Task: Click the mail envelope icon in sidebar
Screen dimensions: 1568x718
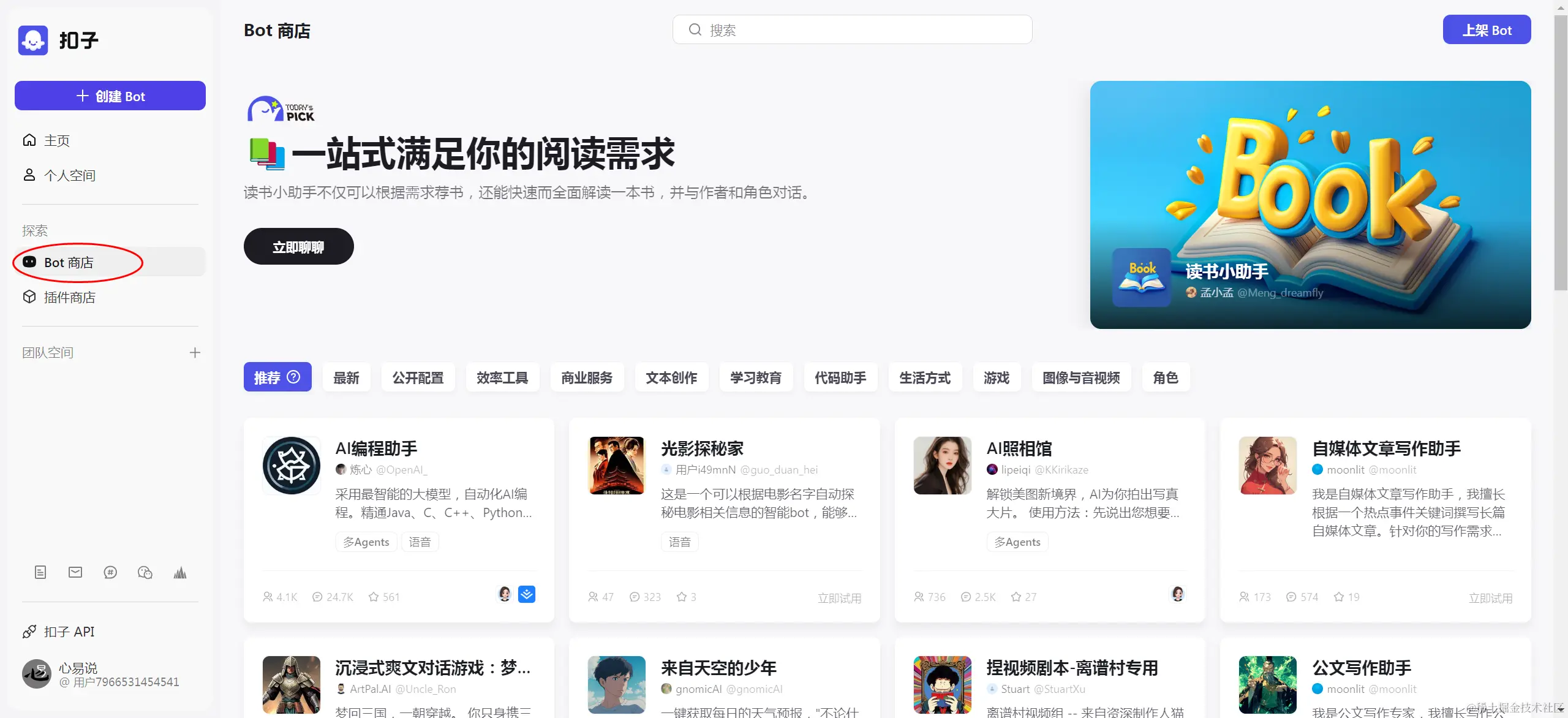Action: click(x=75, y=573)
